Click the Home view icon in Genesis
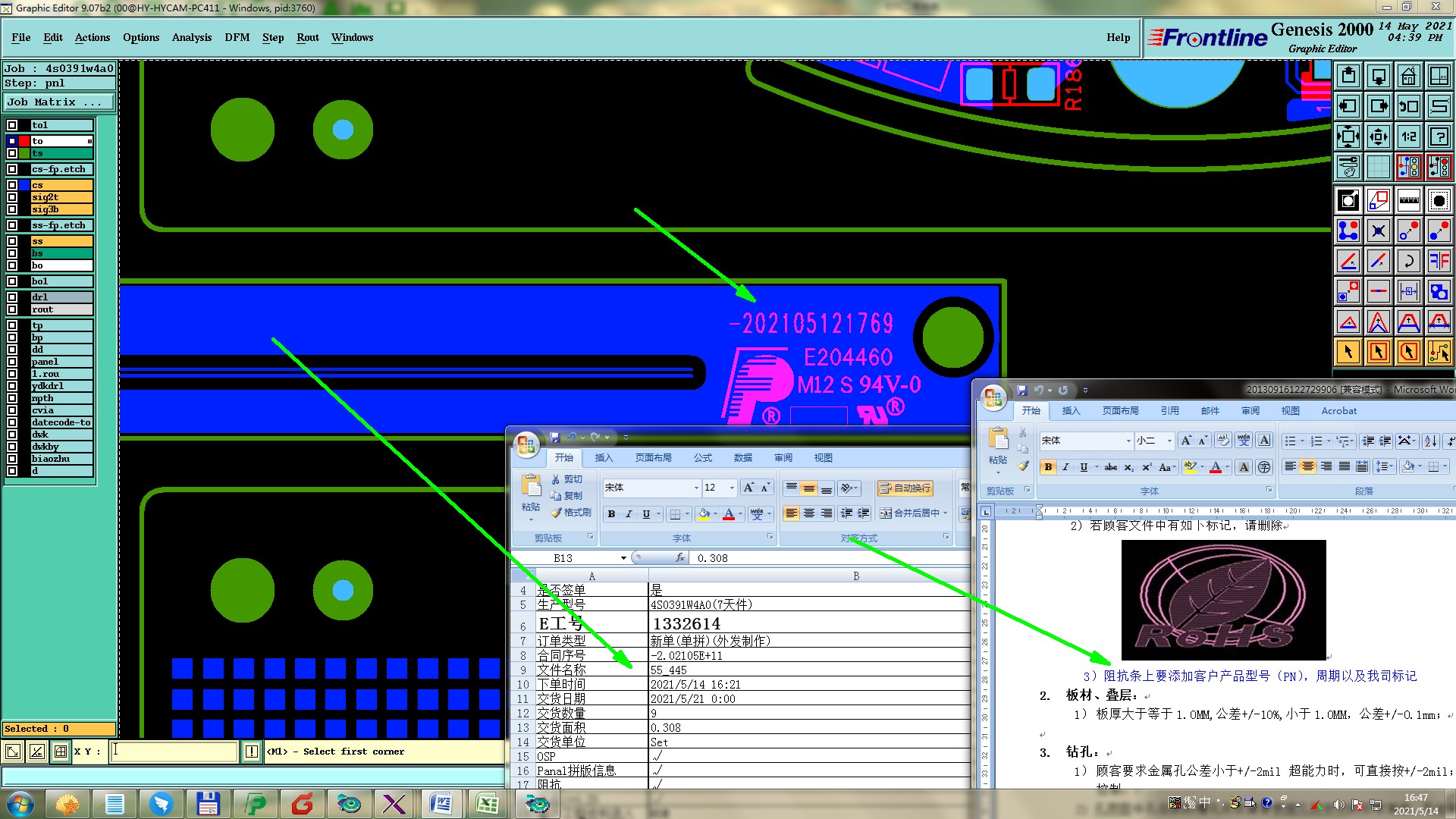The image size is (1456, 819). 1408,76
